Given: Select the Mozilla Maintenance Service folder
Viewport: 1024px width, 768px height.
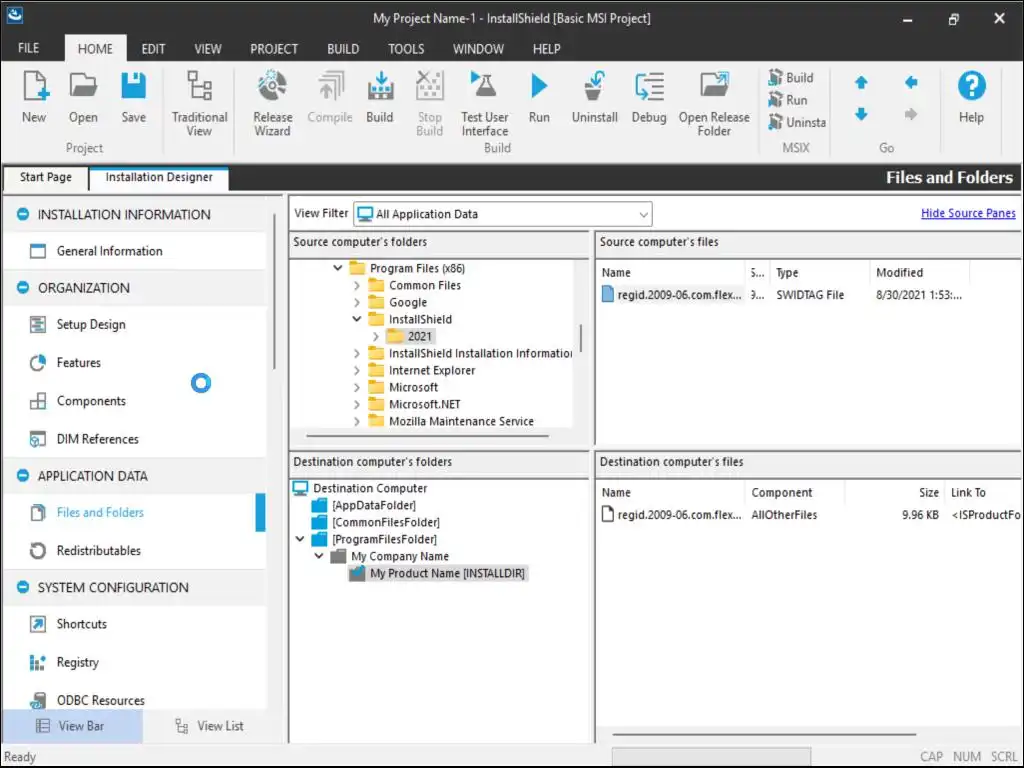Looking at the screenshot, I should pyautogui.click(x=461, y=421).
